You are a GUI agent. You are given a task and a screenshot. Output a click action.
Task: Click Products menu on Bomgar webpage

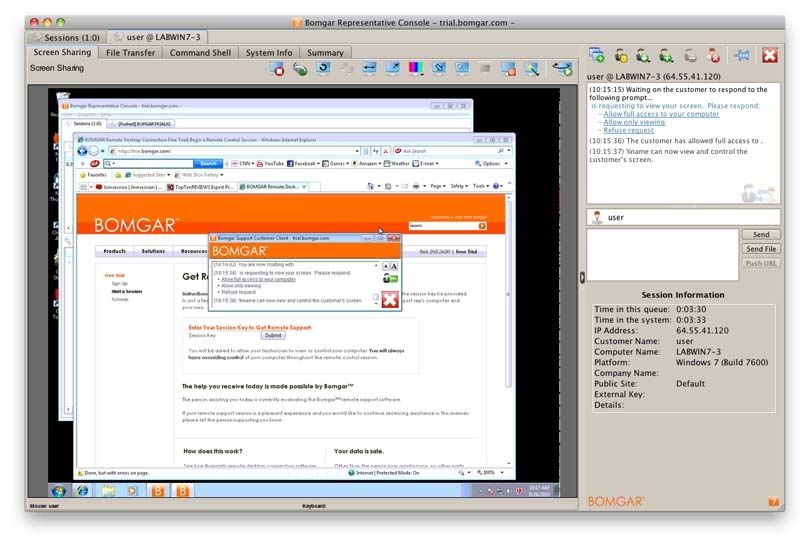pos(114,251)
